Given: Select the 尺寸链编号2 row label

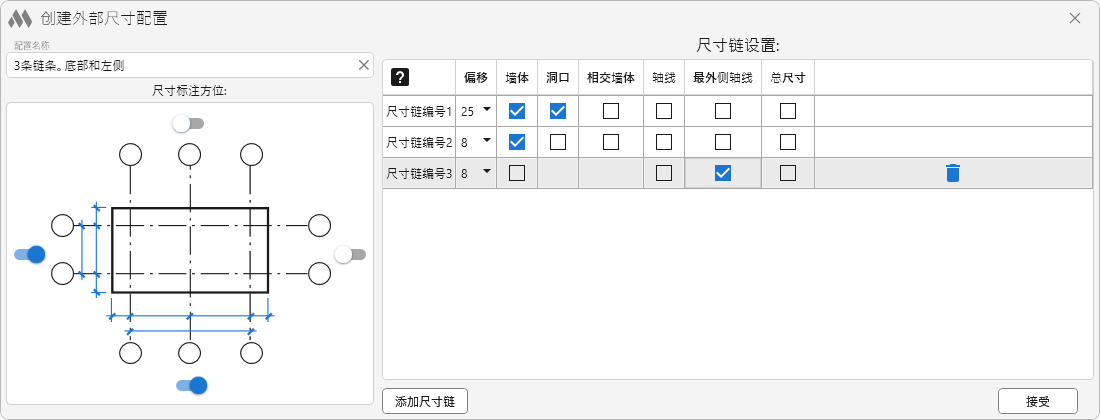Looking at the screenshot, I should tap(419, 142).
